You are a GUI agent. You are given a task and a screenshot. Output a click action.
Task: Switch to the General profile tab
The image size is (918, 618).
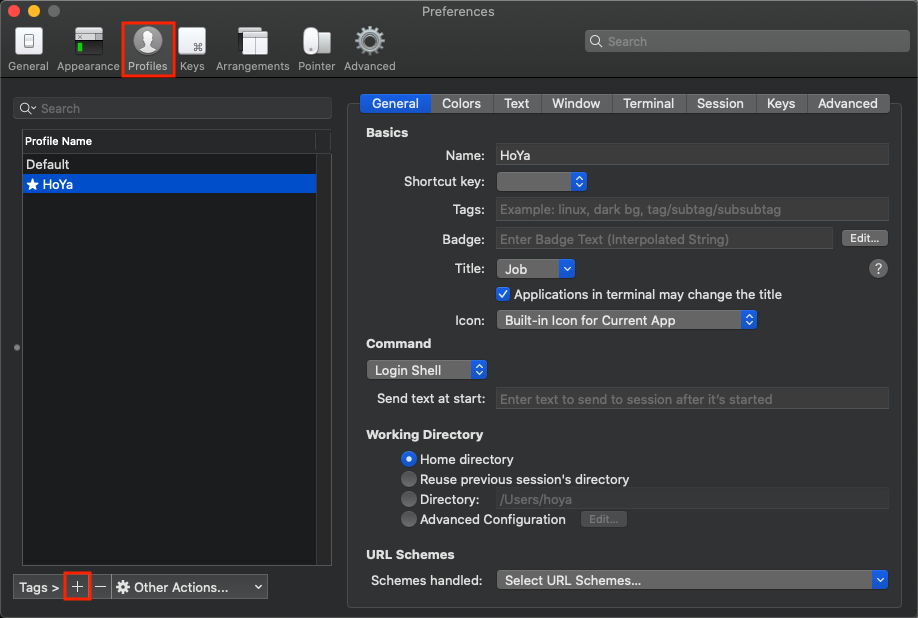pyautogui.click(x=395, y=104)
